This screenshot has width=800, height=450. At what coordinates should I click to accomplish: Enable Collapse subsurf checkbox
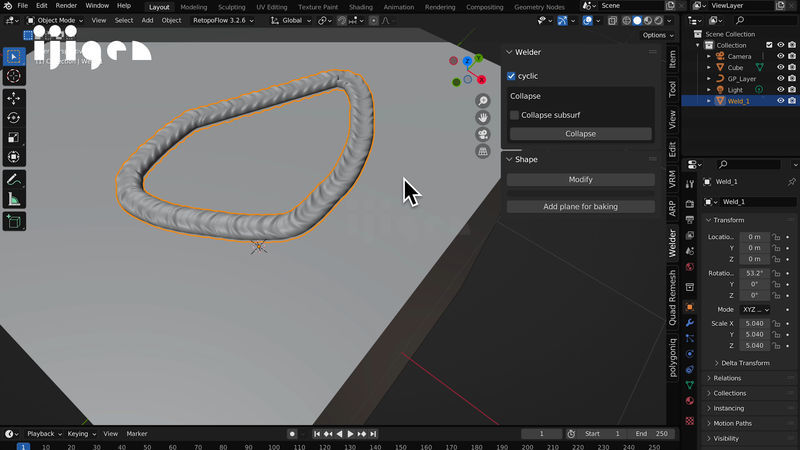point(514,115)
